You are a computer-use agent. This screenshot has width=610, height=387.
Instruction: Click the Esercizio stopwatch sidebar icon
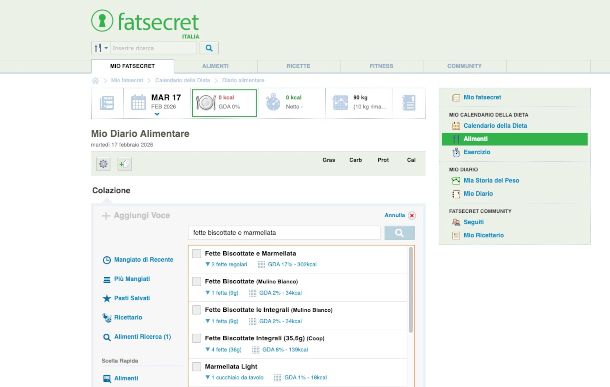(x=456, y=152)
